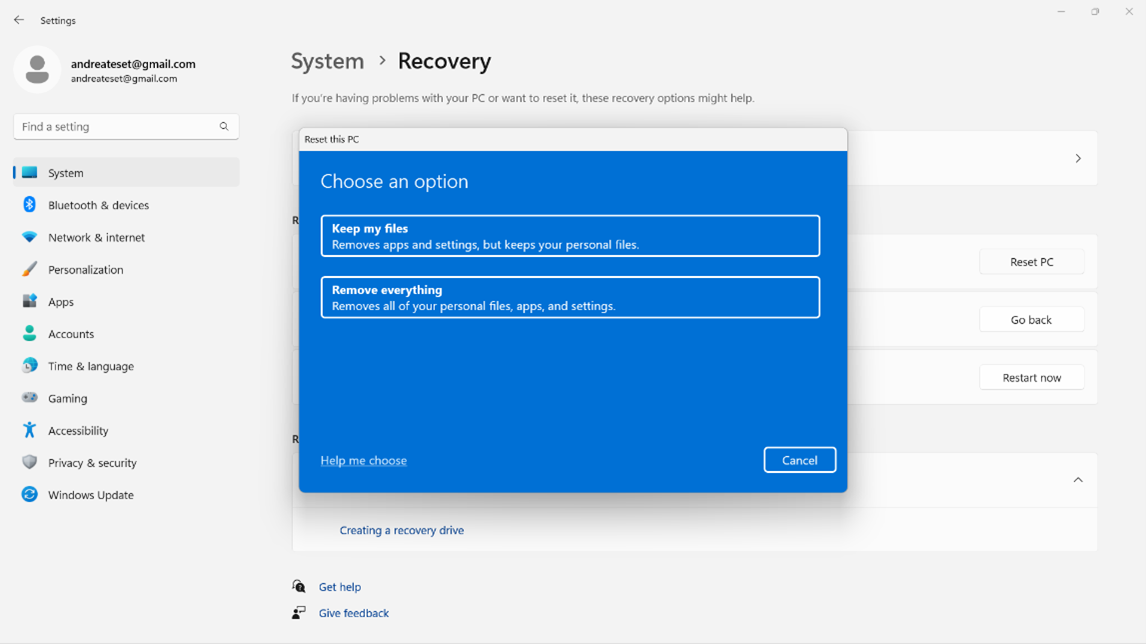Open Windows Update sync icon

click(29, 494)
